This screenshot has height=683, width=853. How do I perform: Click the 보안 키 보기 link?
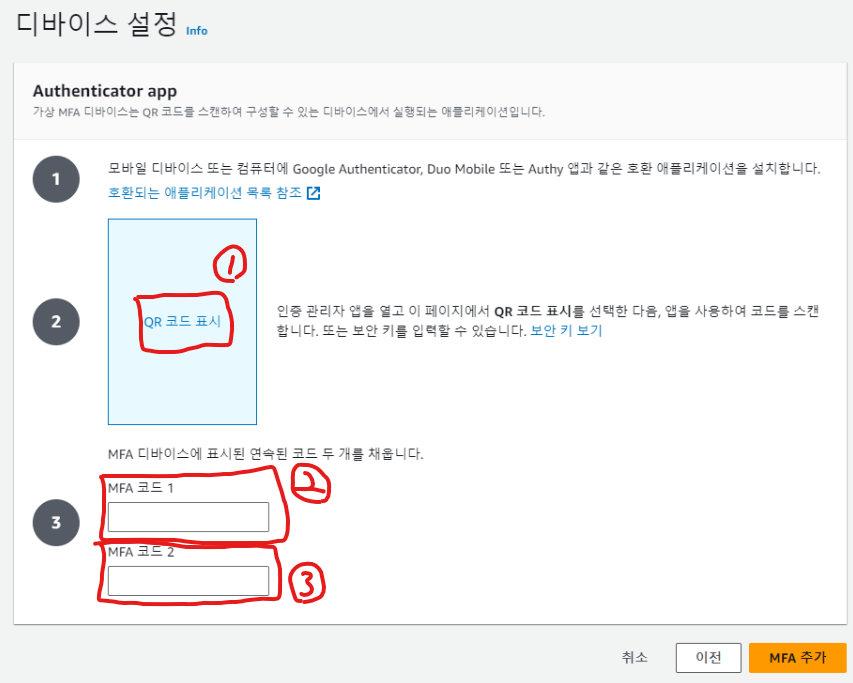[566, 331]
